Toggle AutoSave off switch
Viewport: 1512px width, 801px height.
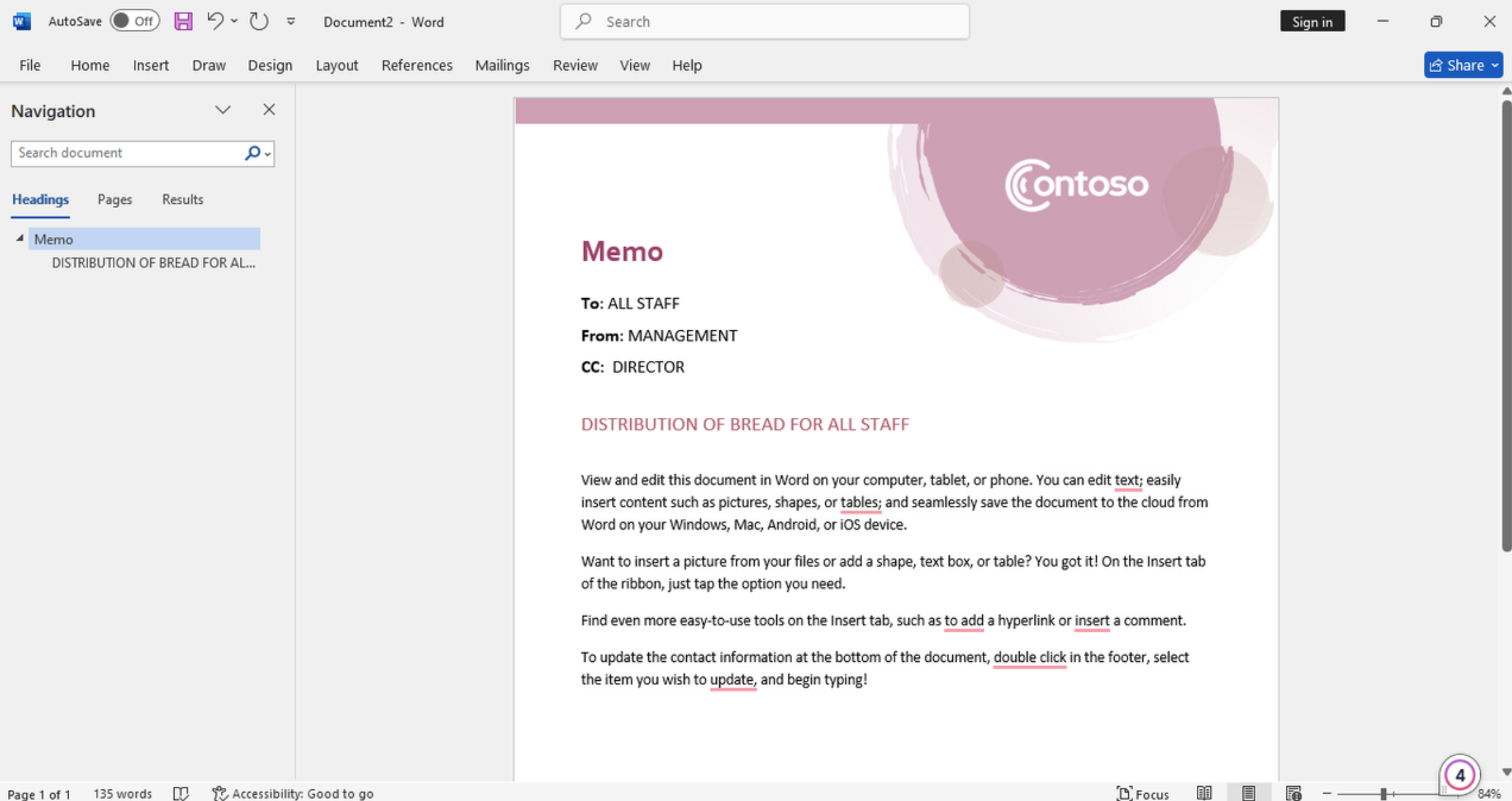134,20
